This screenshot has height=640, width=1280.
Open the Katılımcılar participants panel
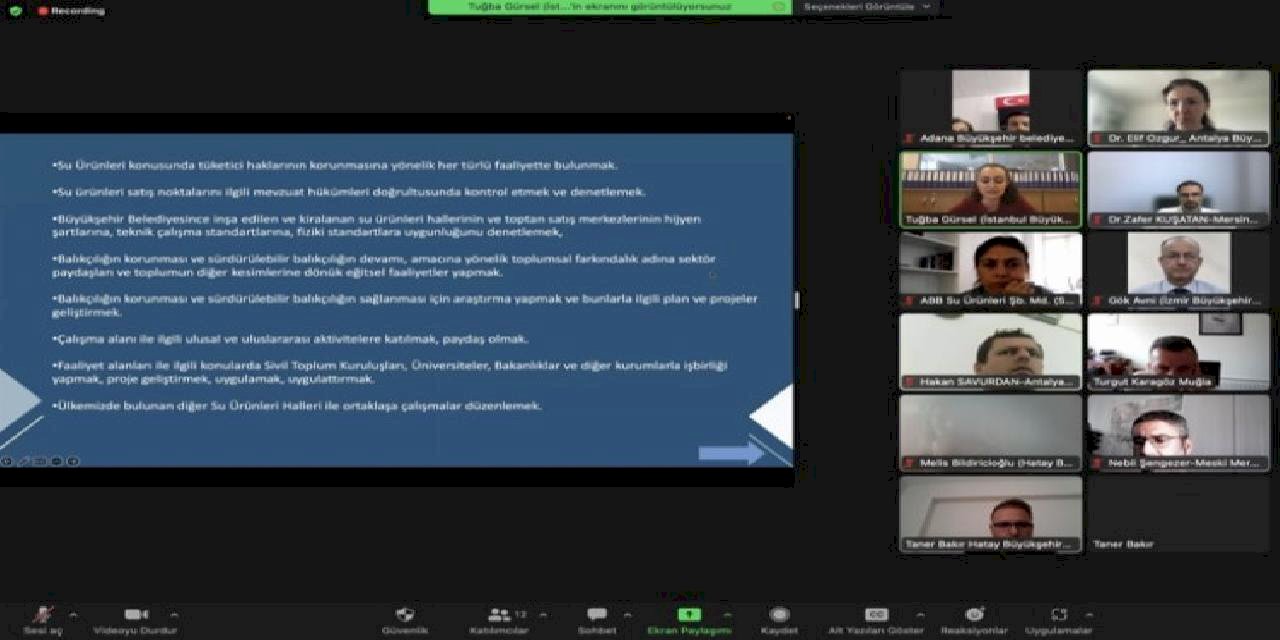pyautogui.click(x=499, y=615)
